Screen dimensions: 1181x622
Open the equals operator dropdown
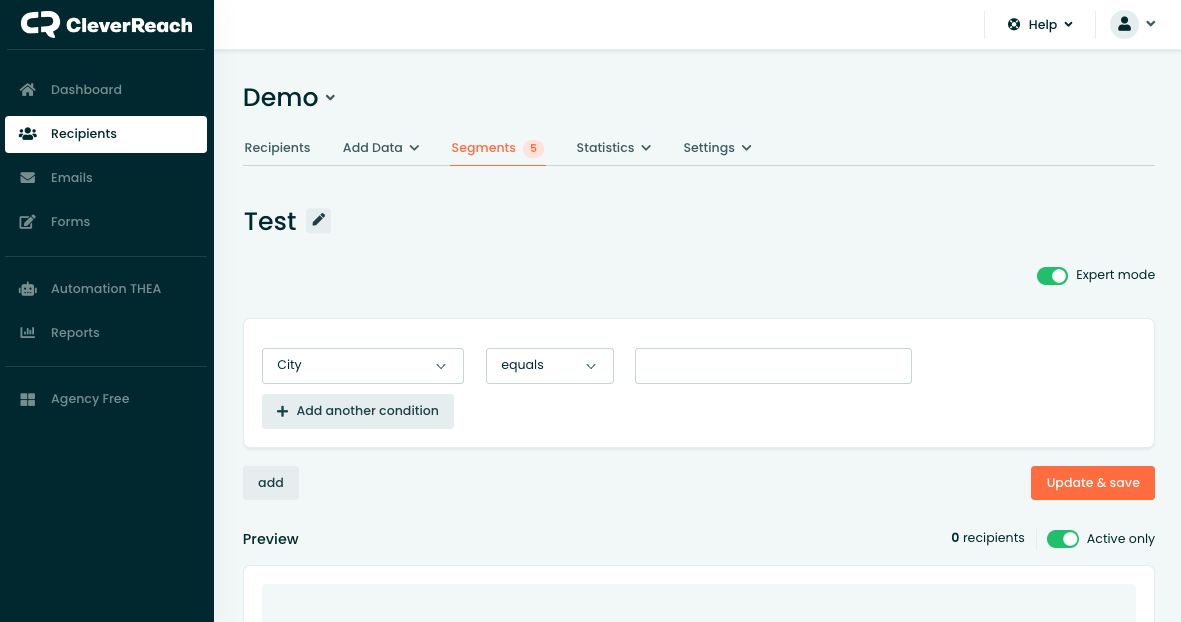pyautogui.click(x=549, y=366)
